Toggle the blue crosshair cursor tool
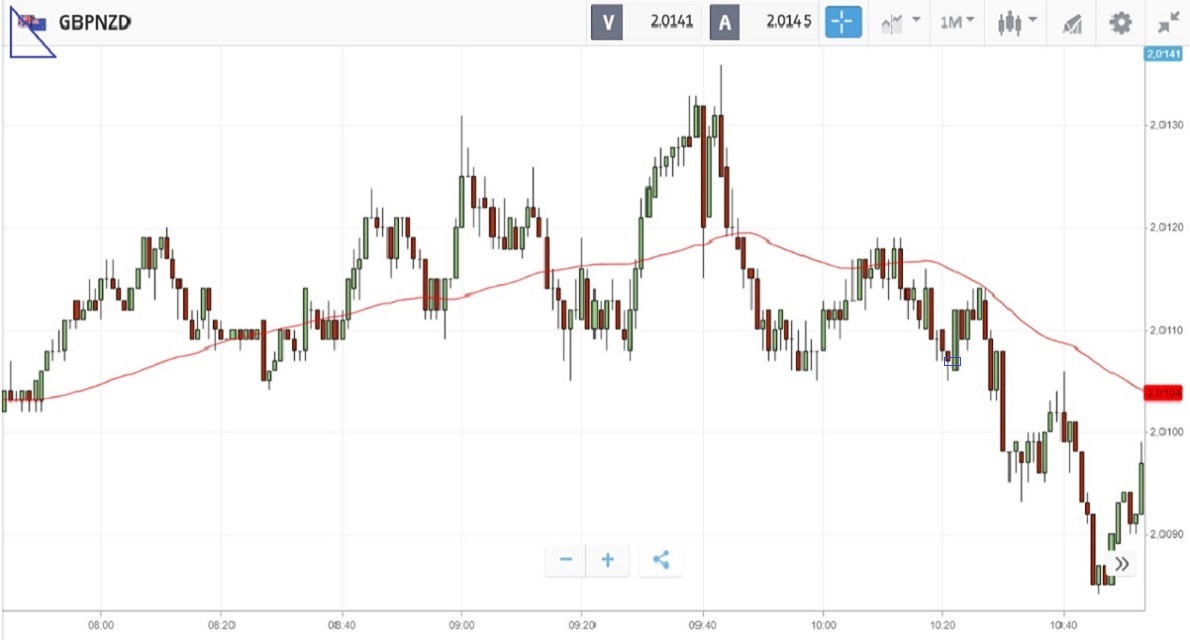 [842, 22]
